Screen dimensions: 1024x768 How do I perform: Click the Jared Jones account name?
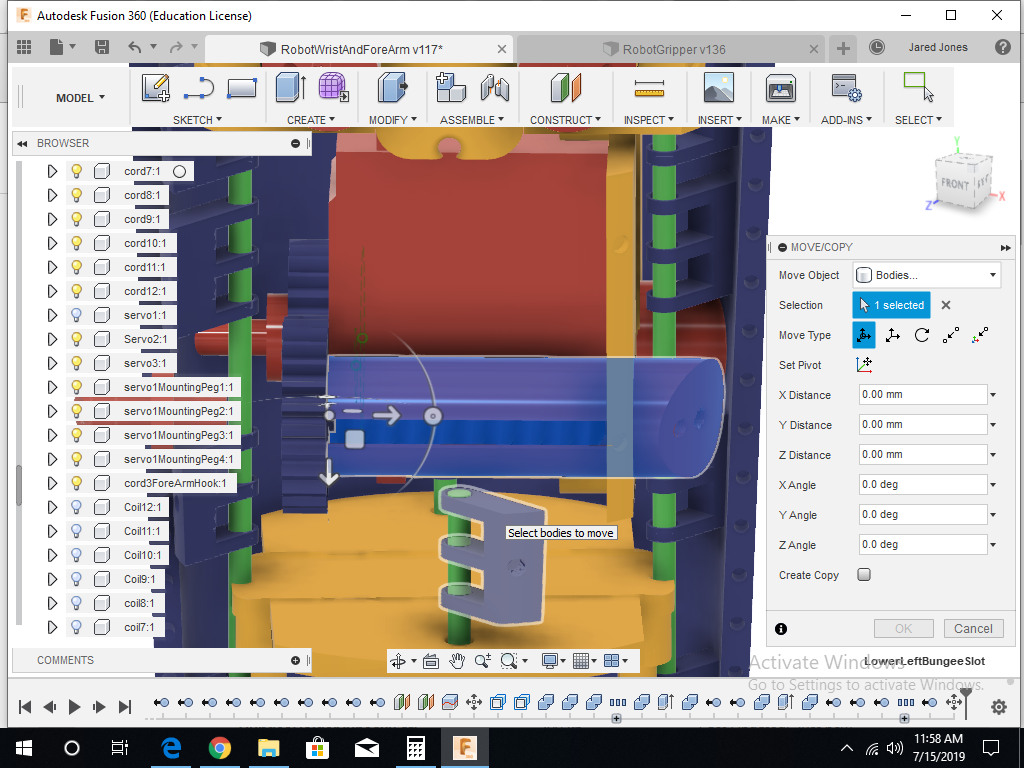pos(938,47)
